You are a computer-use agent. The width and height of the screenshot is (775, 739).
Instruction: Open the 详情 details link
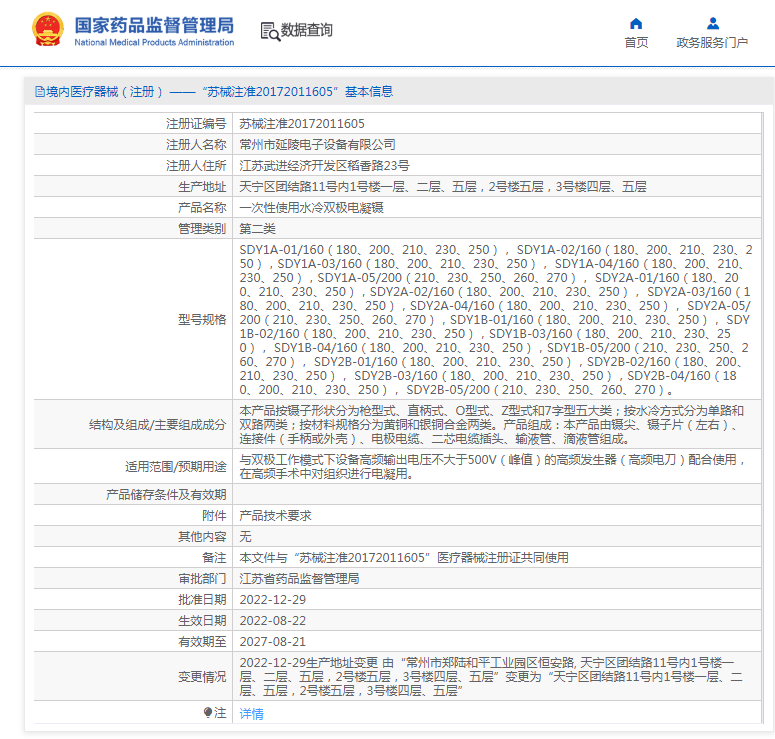click(252, 713)
